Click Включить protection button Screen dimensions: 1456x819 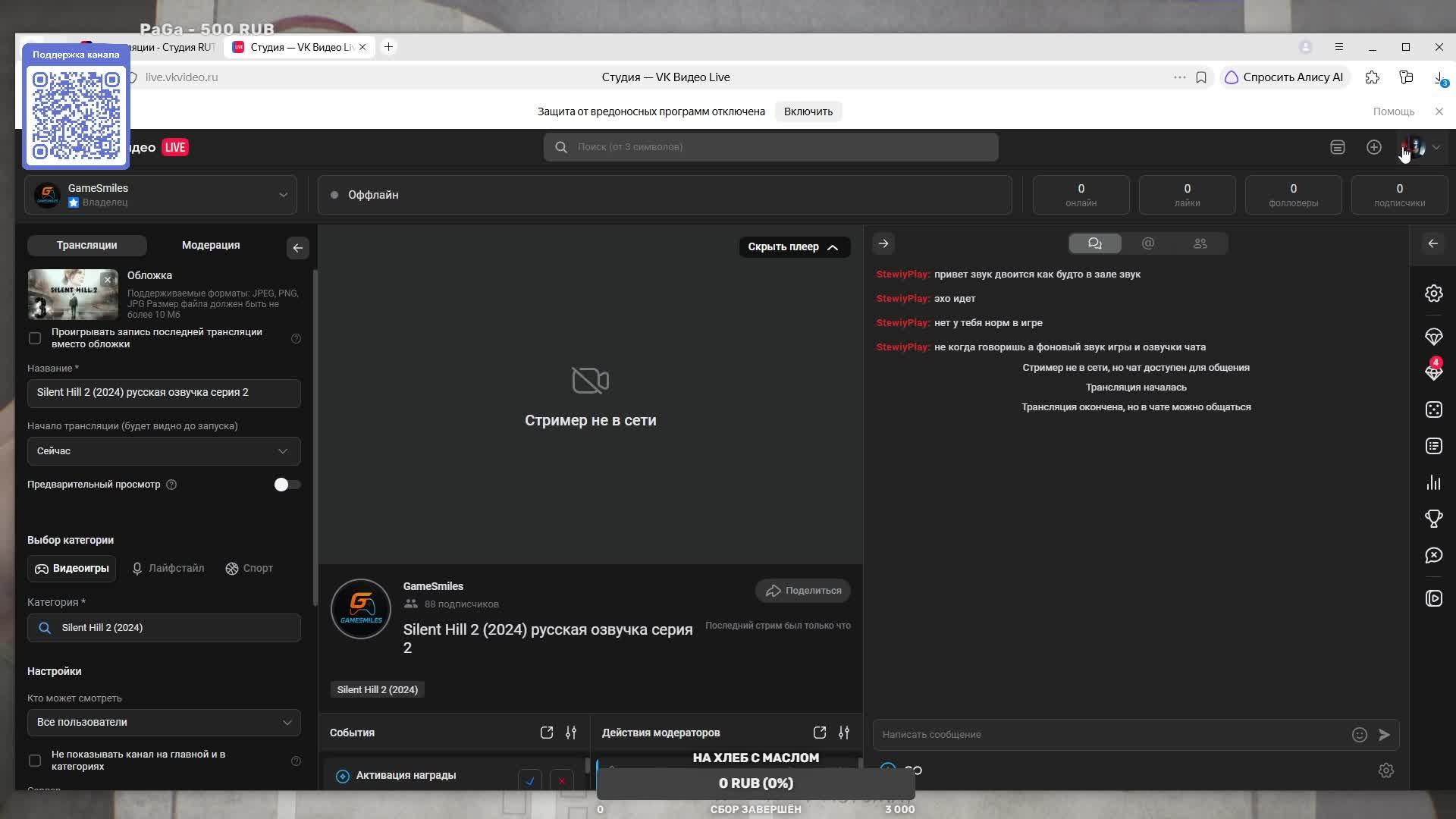(x=808, y=111)
